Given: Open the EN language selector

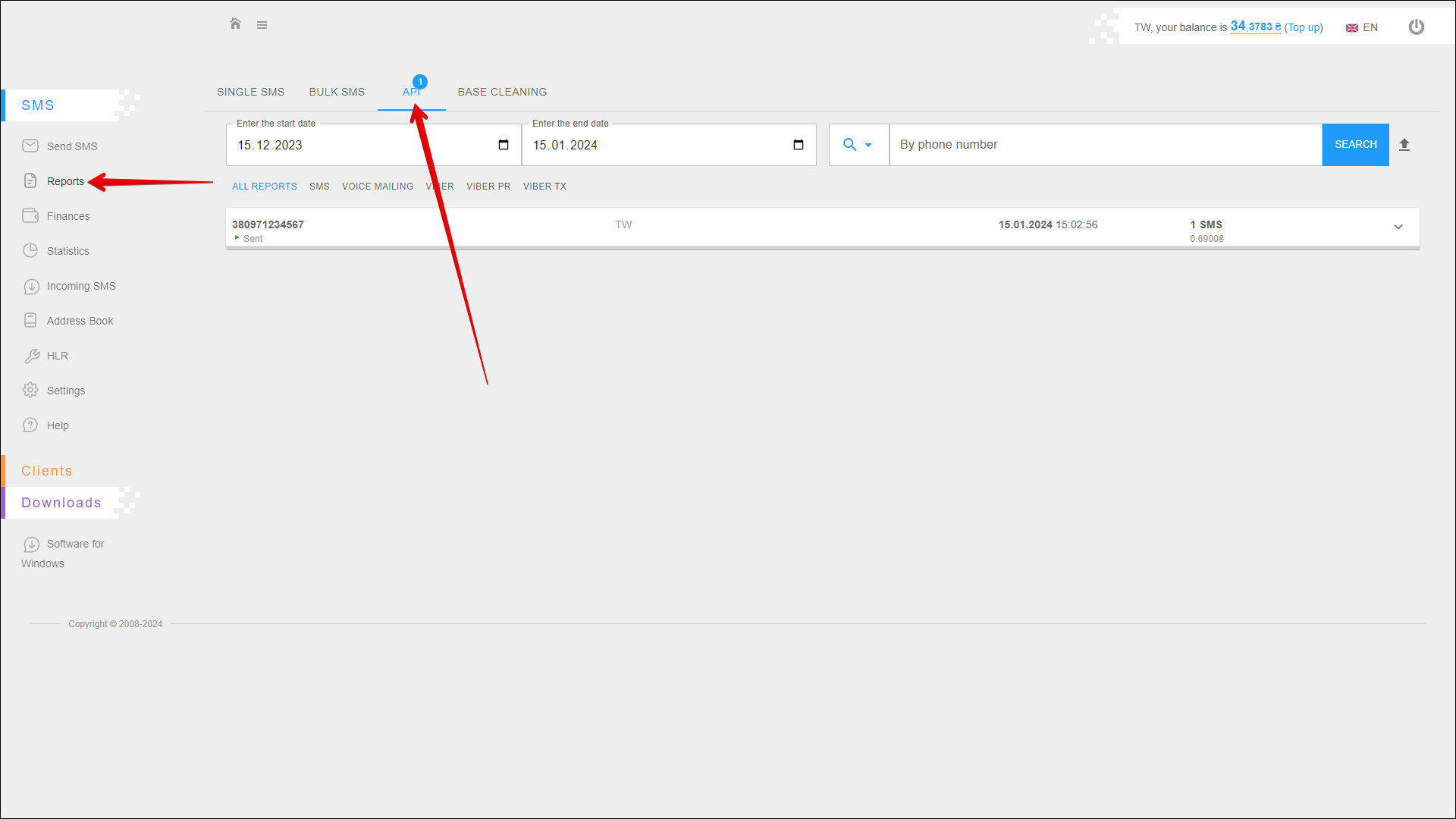Looking at the screenshot, I should [1362, 27].
